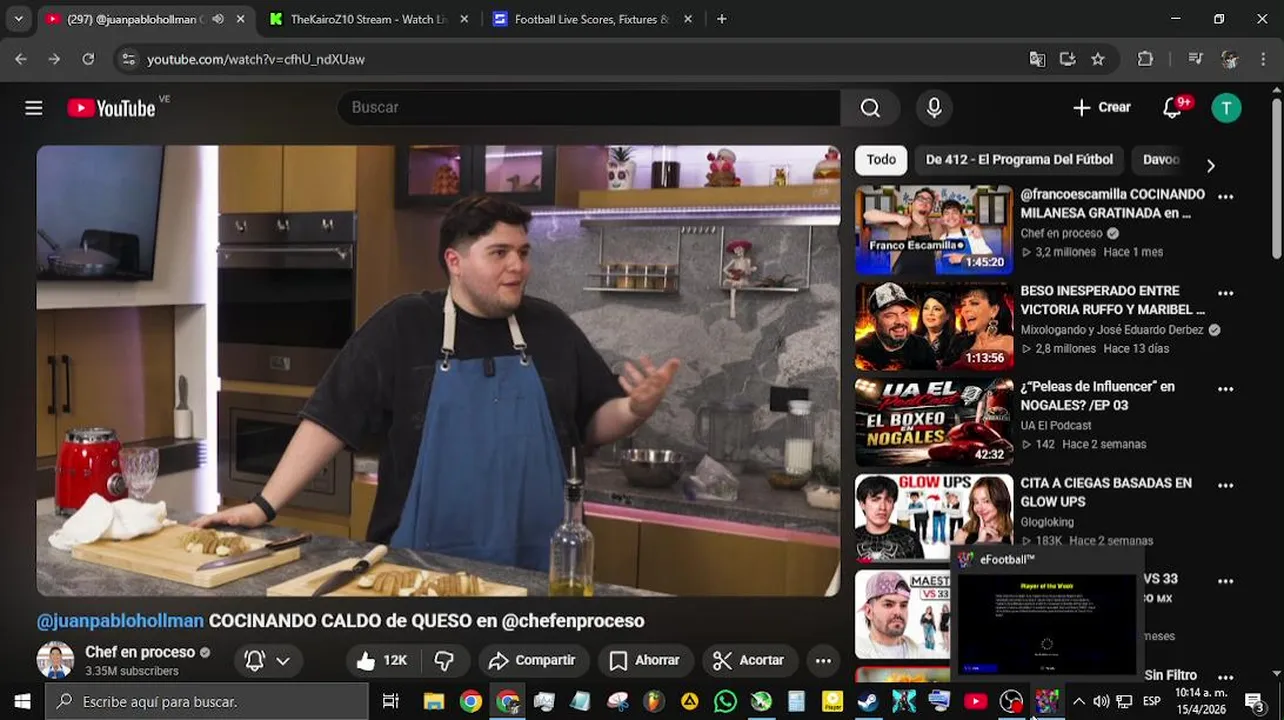Select the 'Davoo' filter chip
1284x720 pixels.
(1161, 159)
